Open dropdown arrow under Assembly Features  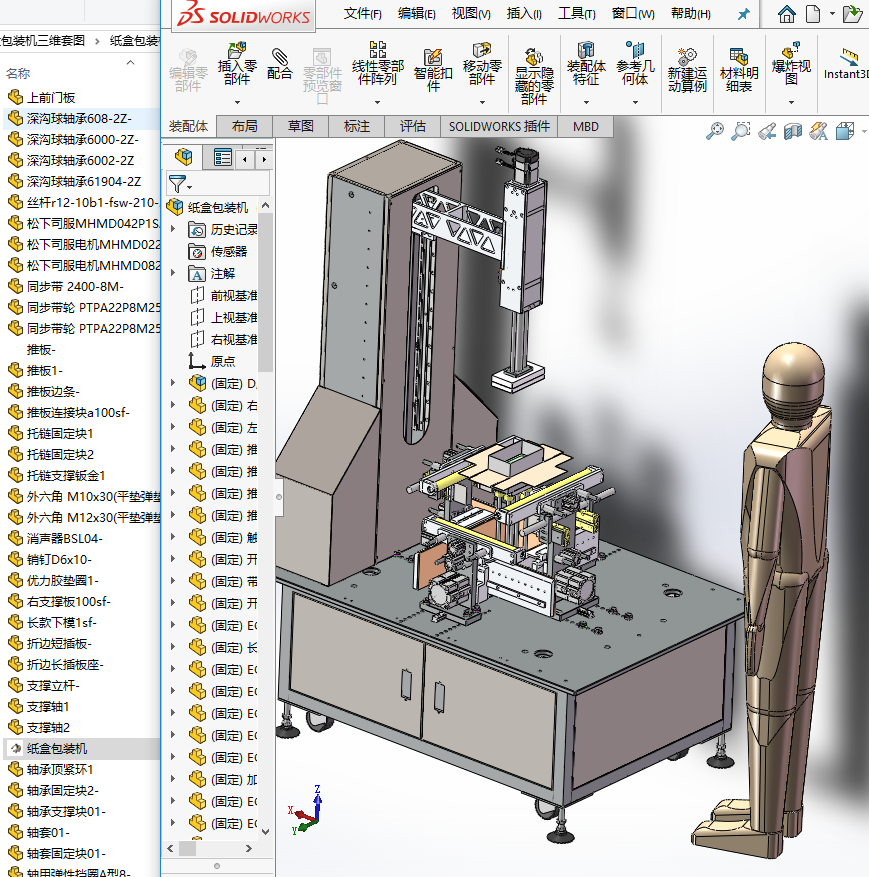pyautogui.click(x=586, y=102)
